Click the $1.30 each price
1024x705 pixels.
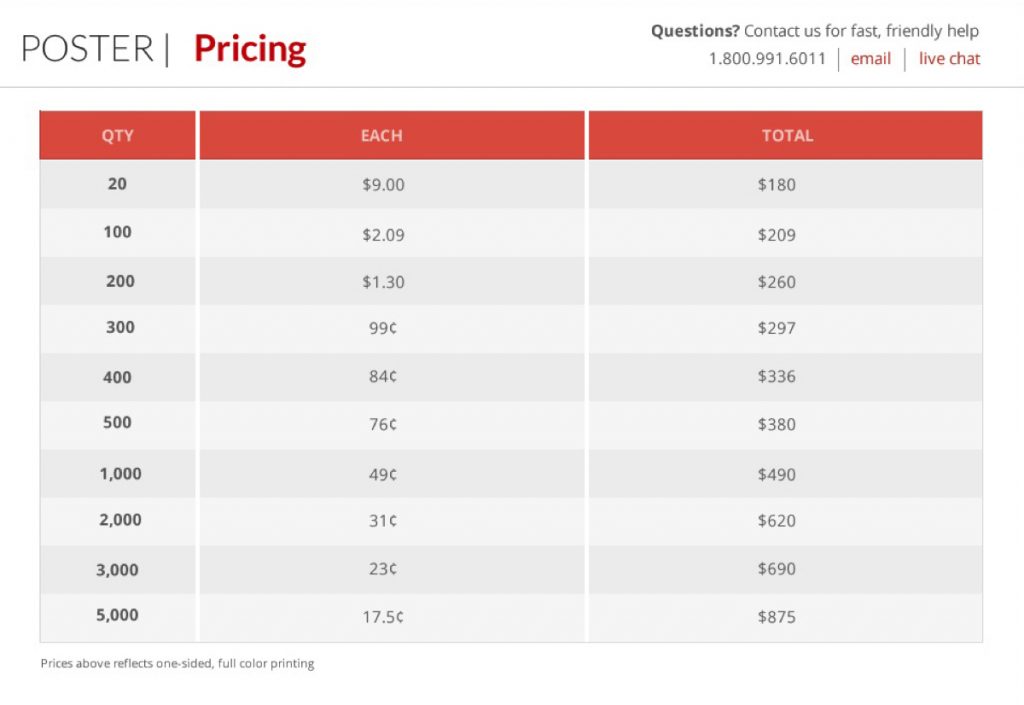[383, 282]
